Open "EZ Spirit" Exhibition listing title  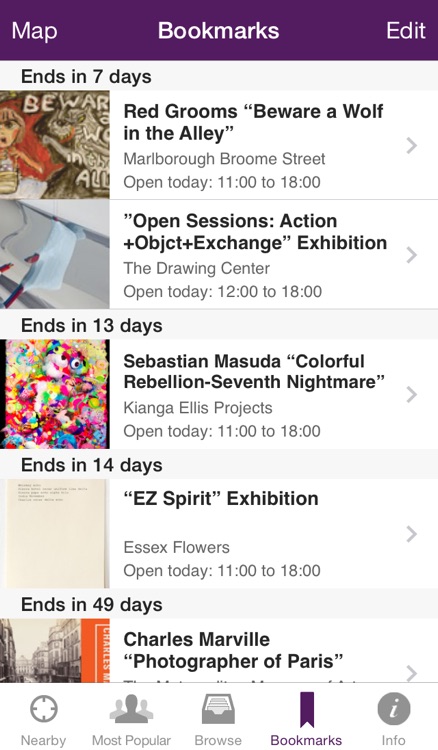click(x=221, y=498)
